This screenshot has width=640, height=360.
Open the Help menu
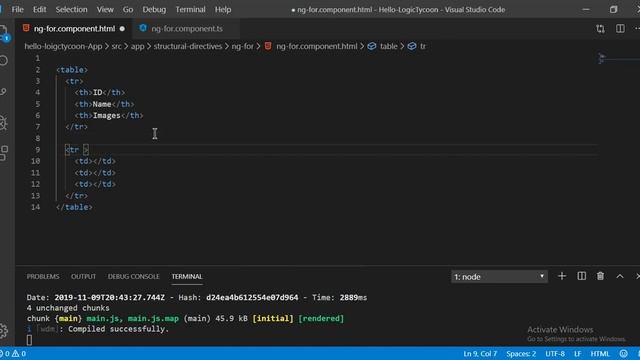[x=223, y=9]
